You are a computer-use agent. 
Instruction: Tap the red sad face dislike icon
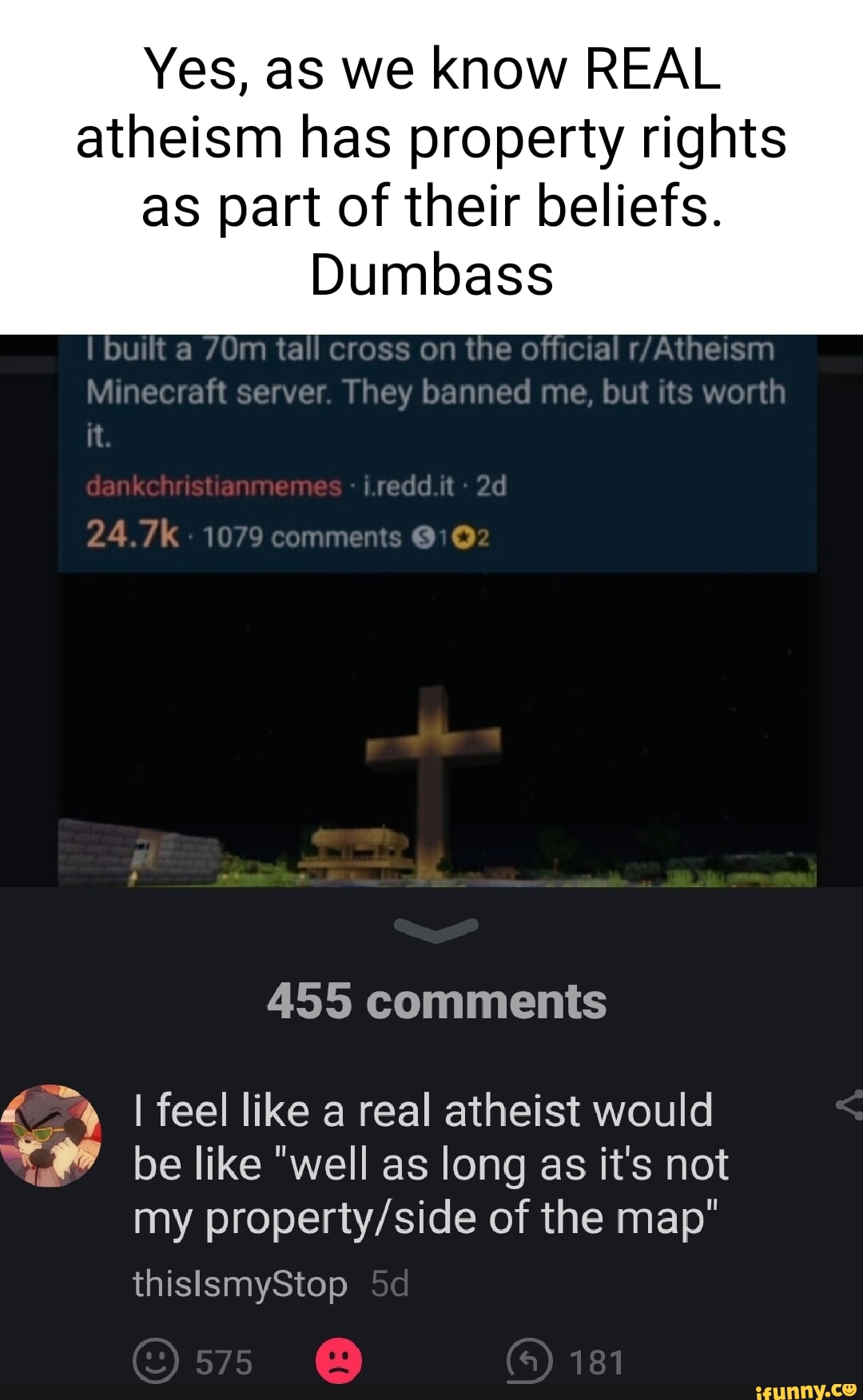(x=339, y=1361)
